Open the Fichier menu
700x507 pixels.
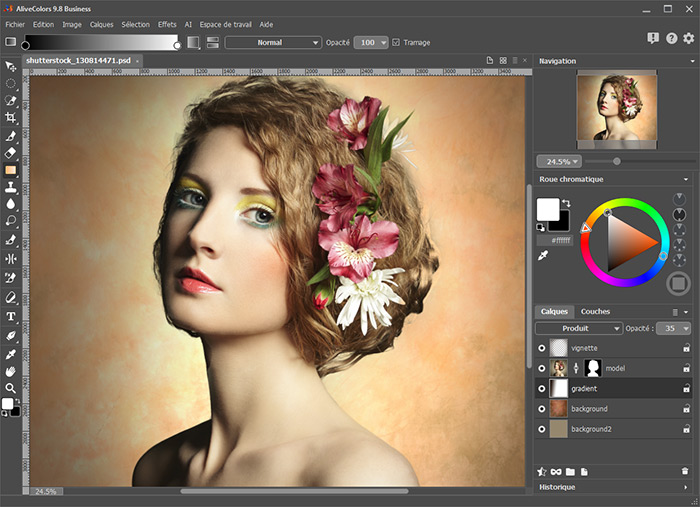pyautogui.click(x=15, y=25)
